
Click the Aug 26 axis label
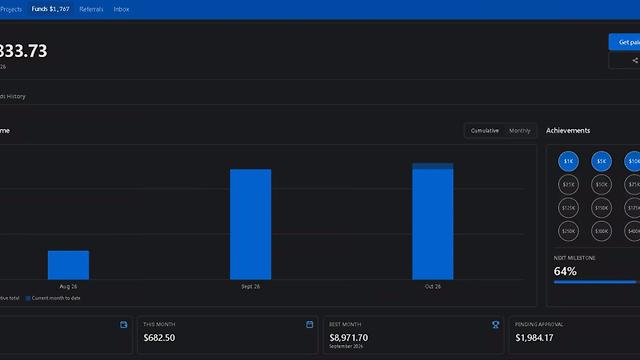point(68,287)
